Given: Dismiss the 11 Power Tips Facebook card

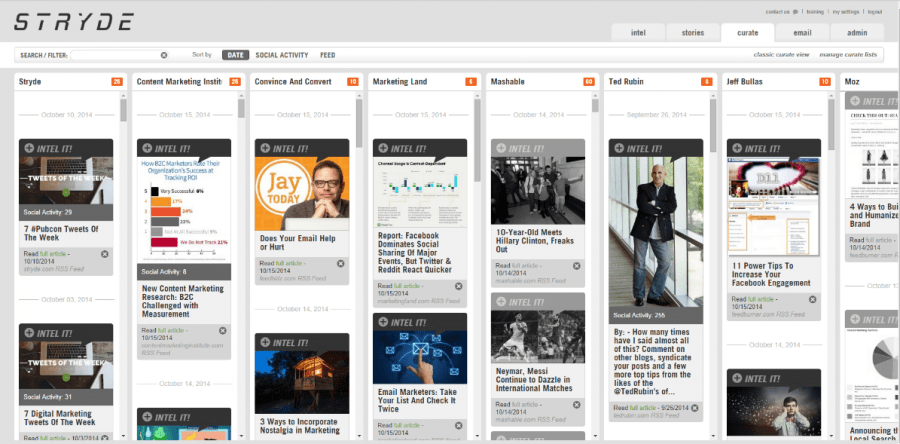Looking at the screenshot, I should pyautogui.click(x=813, y=299).
